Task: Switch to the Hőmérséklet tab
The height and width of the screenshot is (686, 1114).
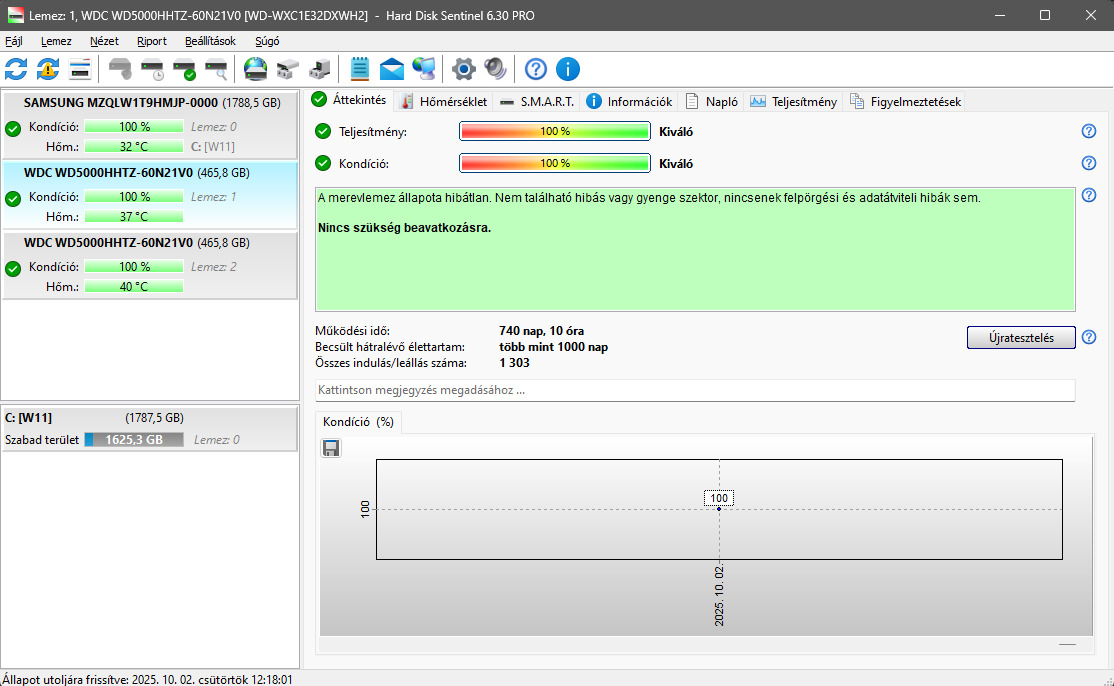Action: point(444,102)
